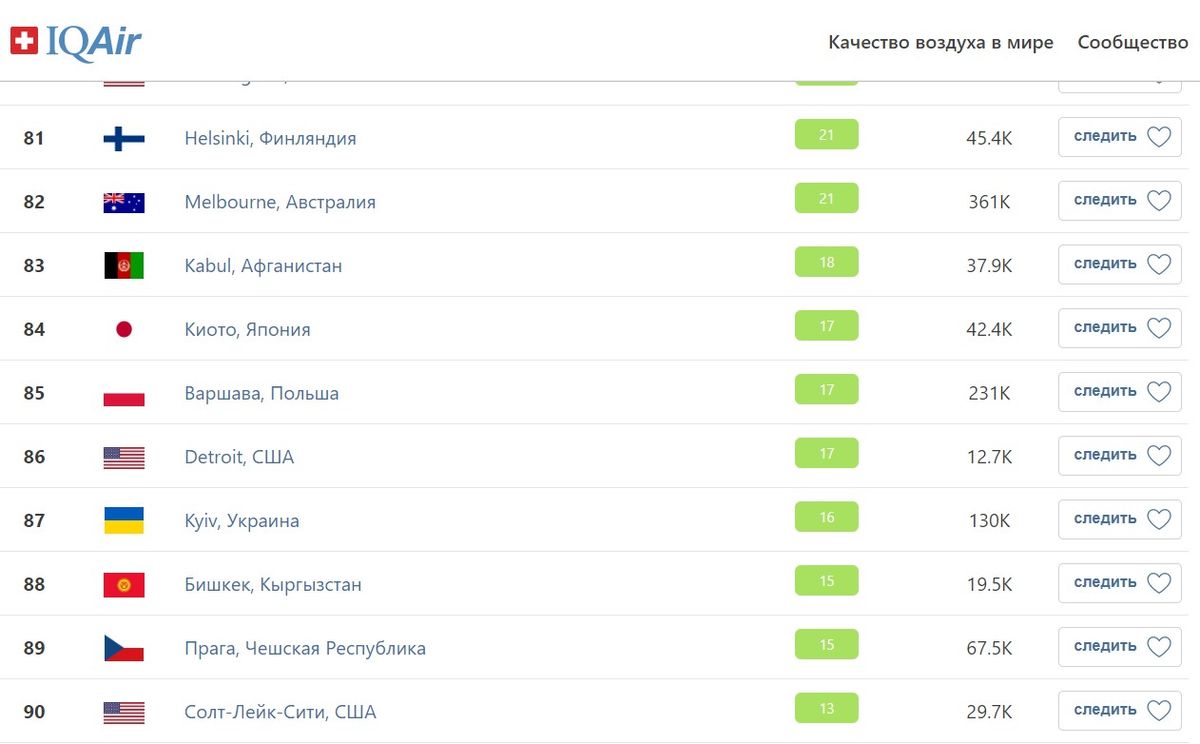
Task: Click the IQAir logo
Action: 76,41
